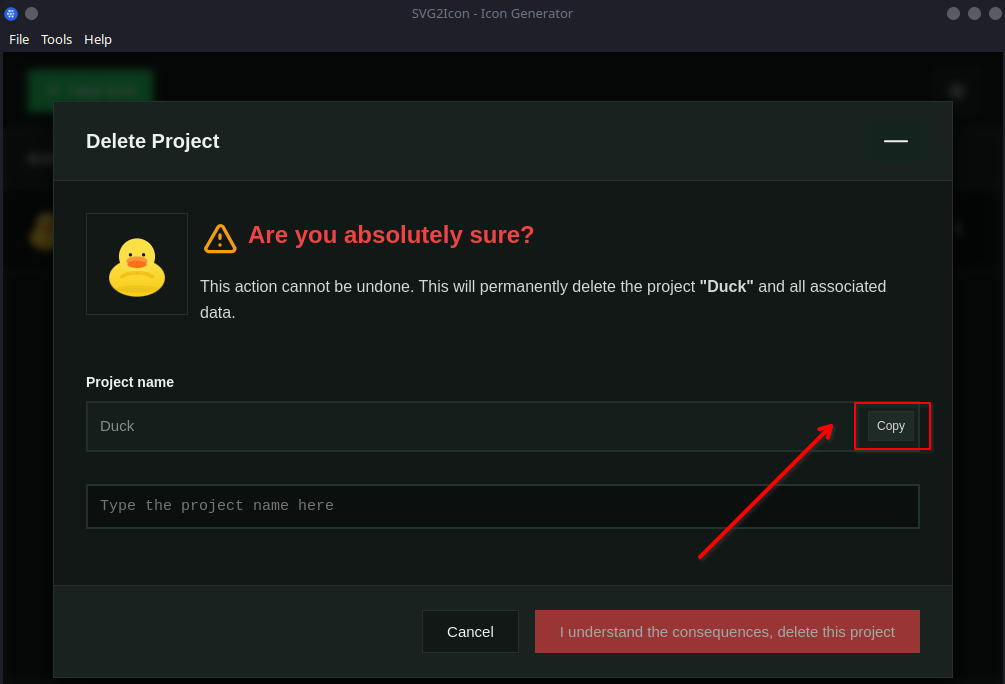Close the SVG2Icon window
The height and width of the screenshot is (684, 1005).
tap(995, 14)
